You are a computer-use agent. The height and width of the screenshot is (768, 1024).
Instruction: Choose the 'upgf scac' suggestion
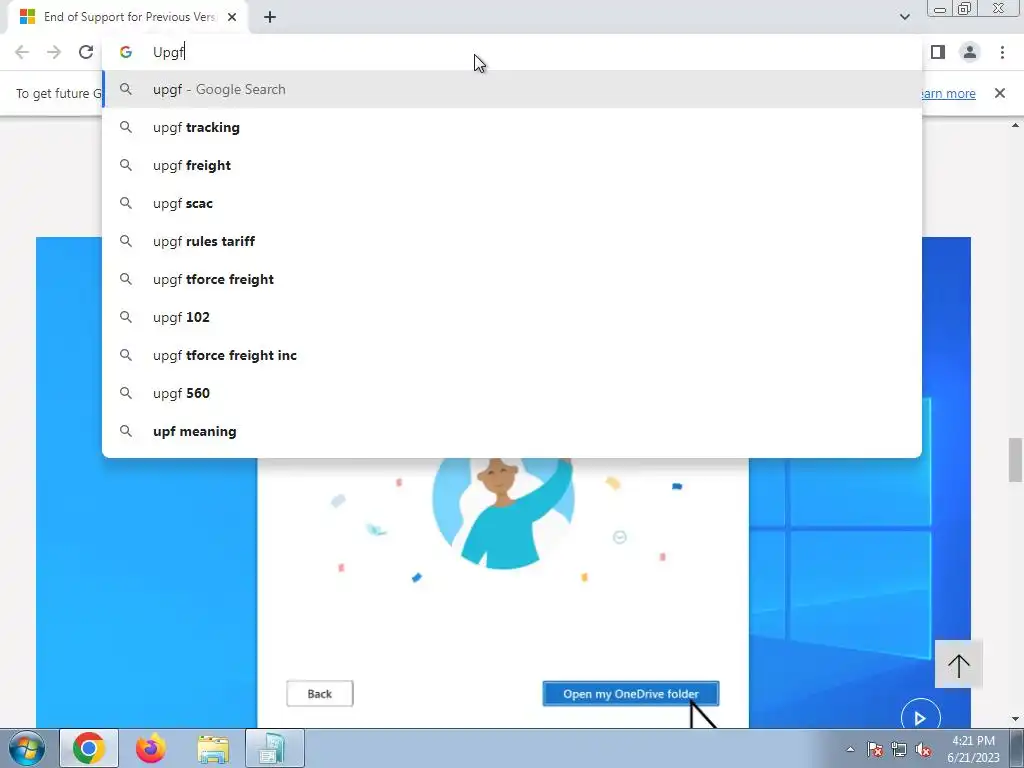(512, 203)
